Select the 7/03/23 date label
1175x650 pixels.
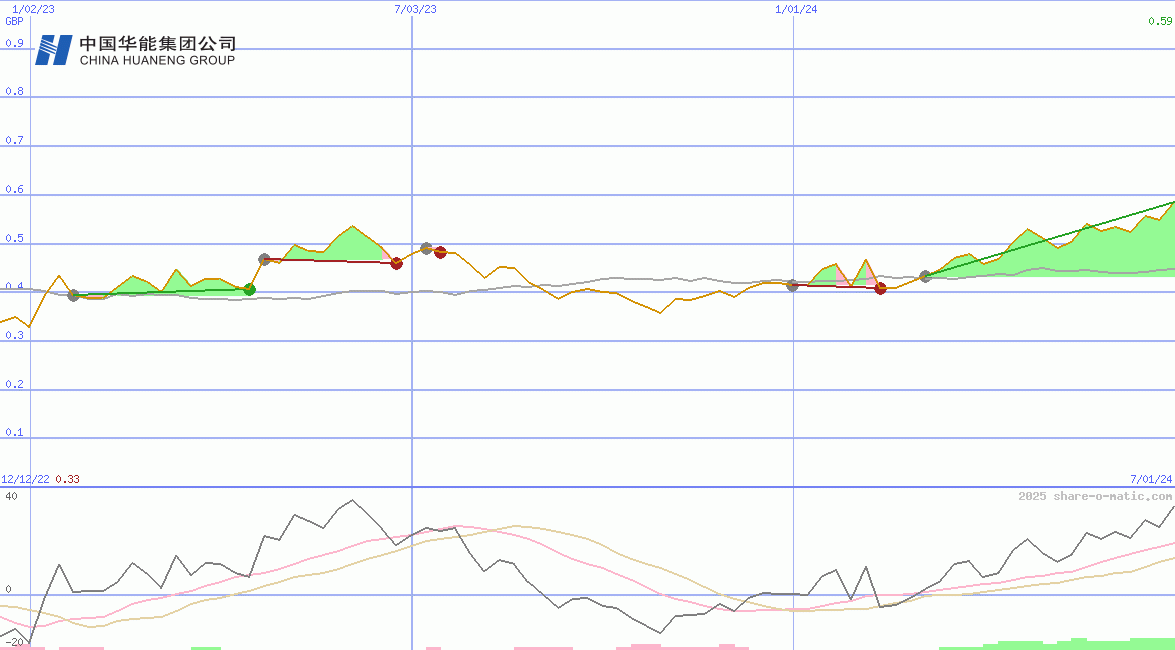click(410, 8)
